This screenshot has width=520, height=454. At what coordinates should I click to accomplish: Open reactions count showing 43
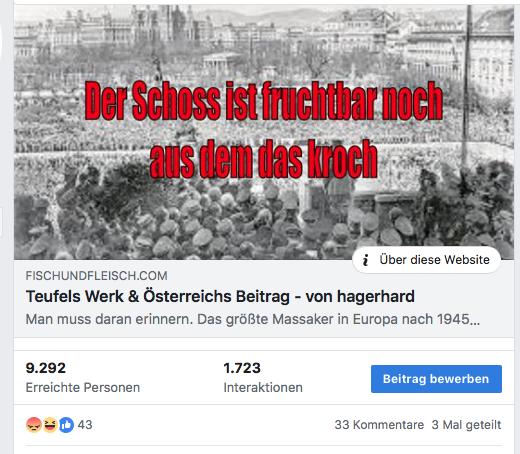(85, 425)
